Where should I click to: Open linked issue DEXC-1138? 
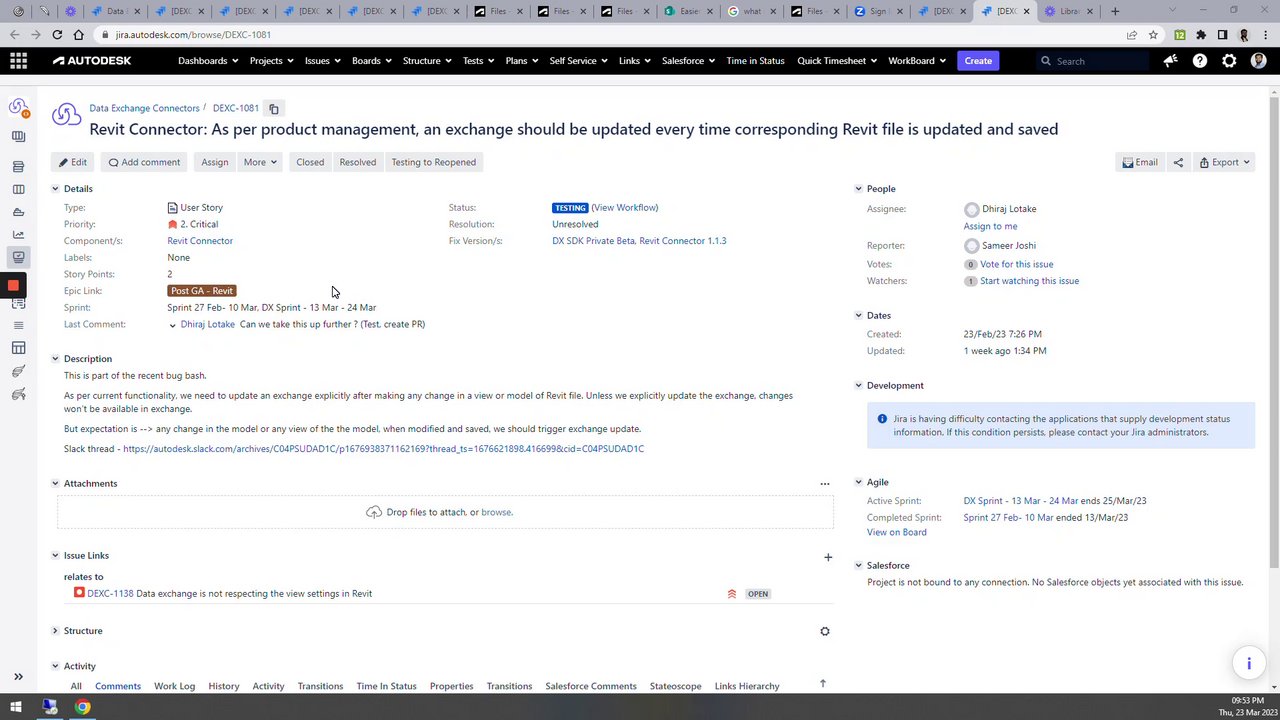pos(110,594)
